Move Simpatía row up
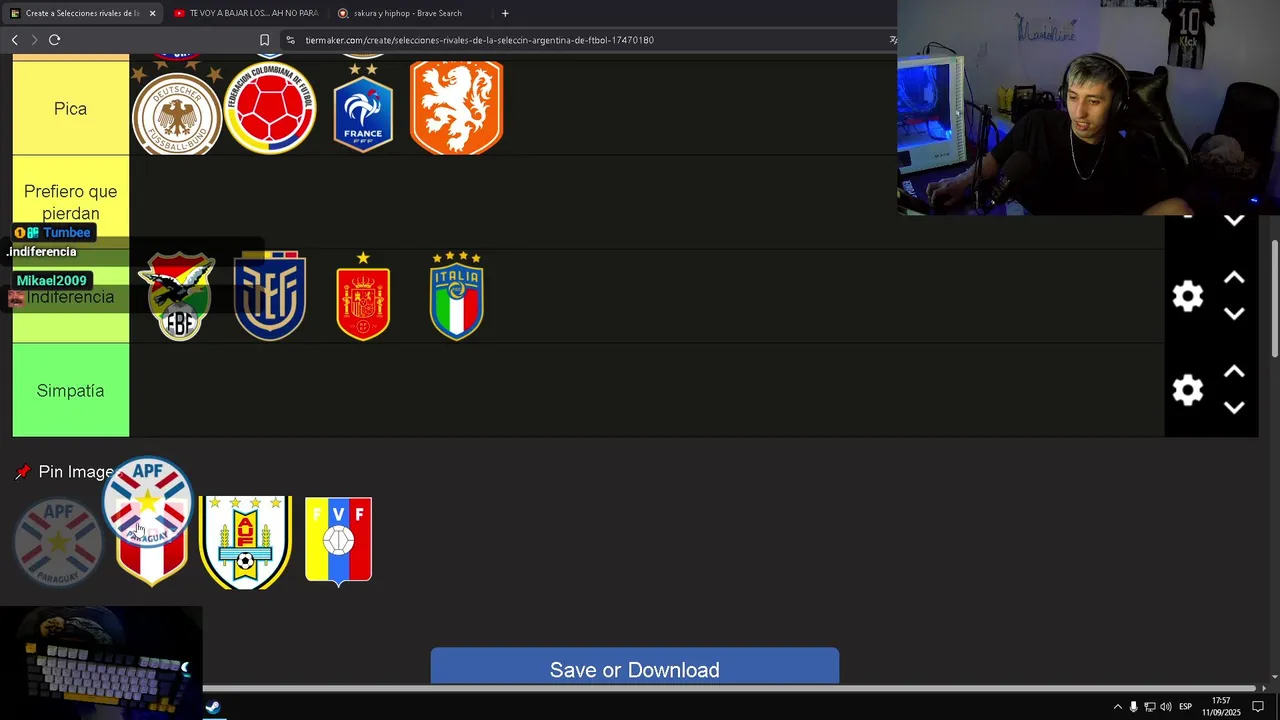Screen dimensions: 1280x720 pos(1234,372)
